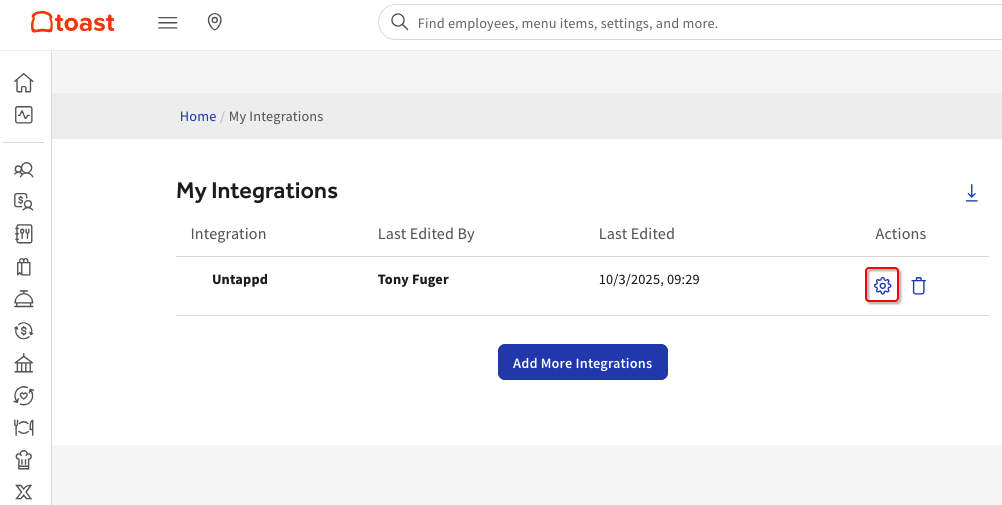Open Untappd integration settings gear
Screen dimensions: 1002x505
(x=882, y=286)
